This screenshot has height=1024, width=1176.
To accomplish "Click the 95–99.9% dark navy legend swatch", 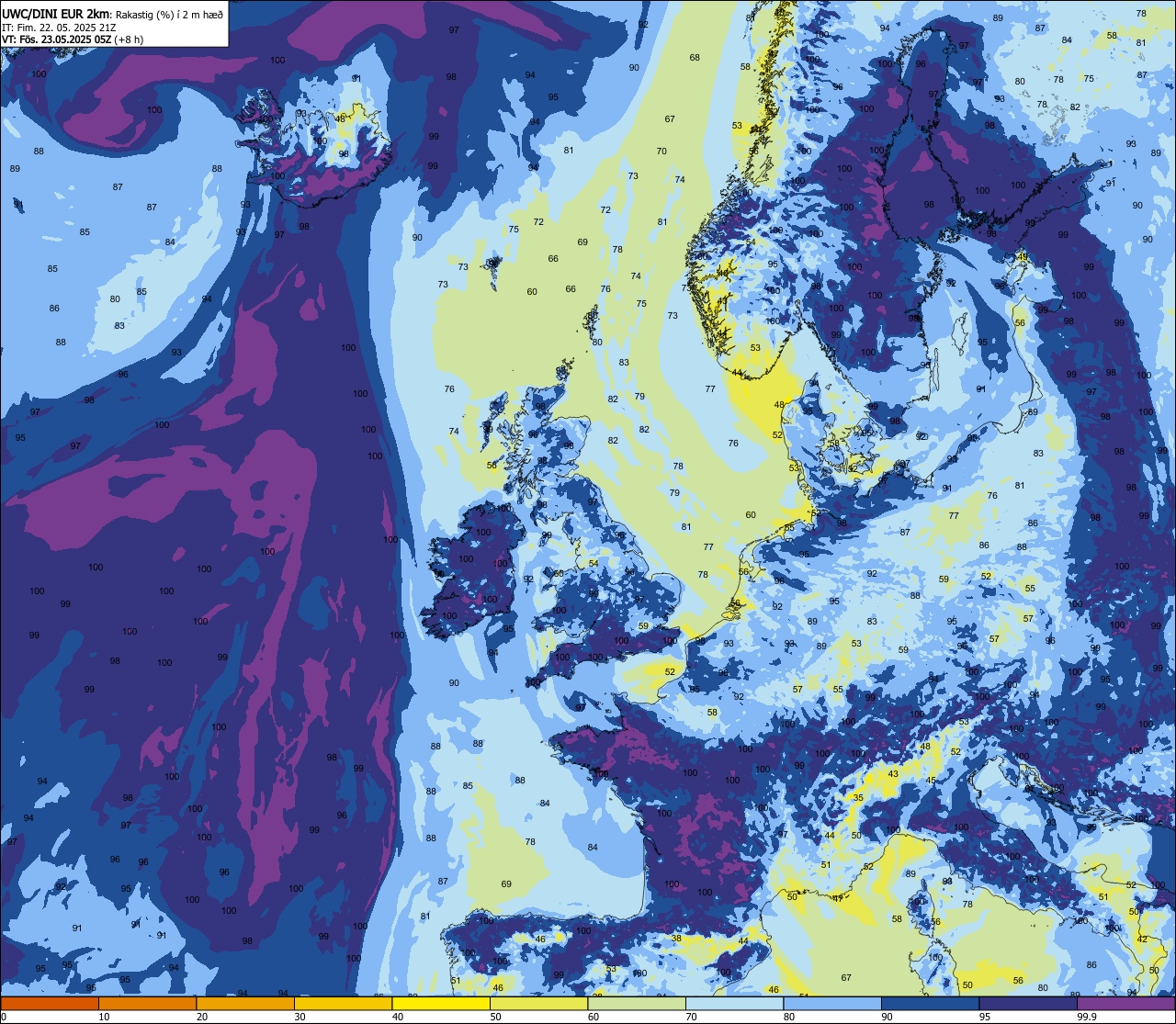I will (1028, 1003).
